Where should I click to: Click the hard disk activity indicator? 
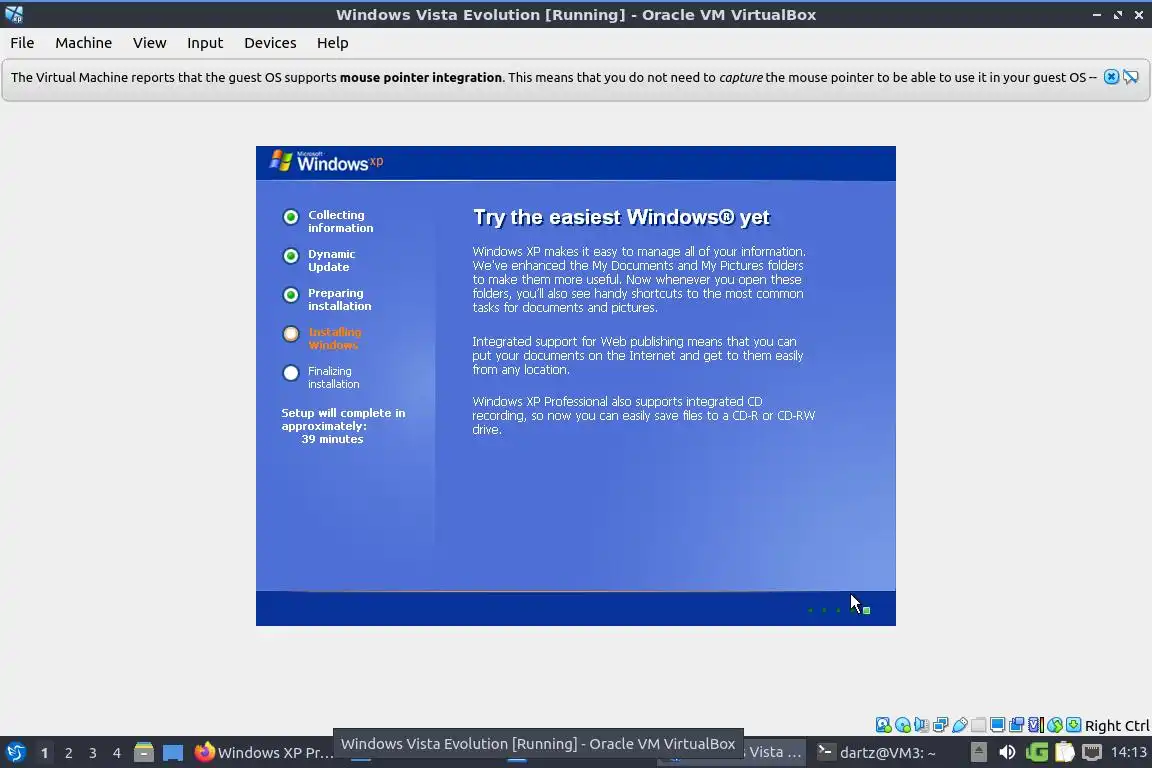[x=884, y=725]
